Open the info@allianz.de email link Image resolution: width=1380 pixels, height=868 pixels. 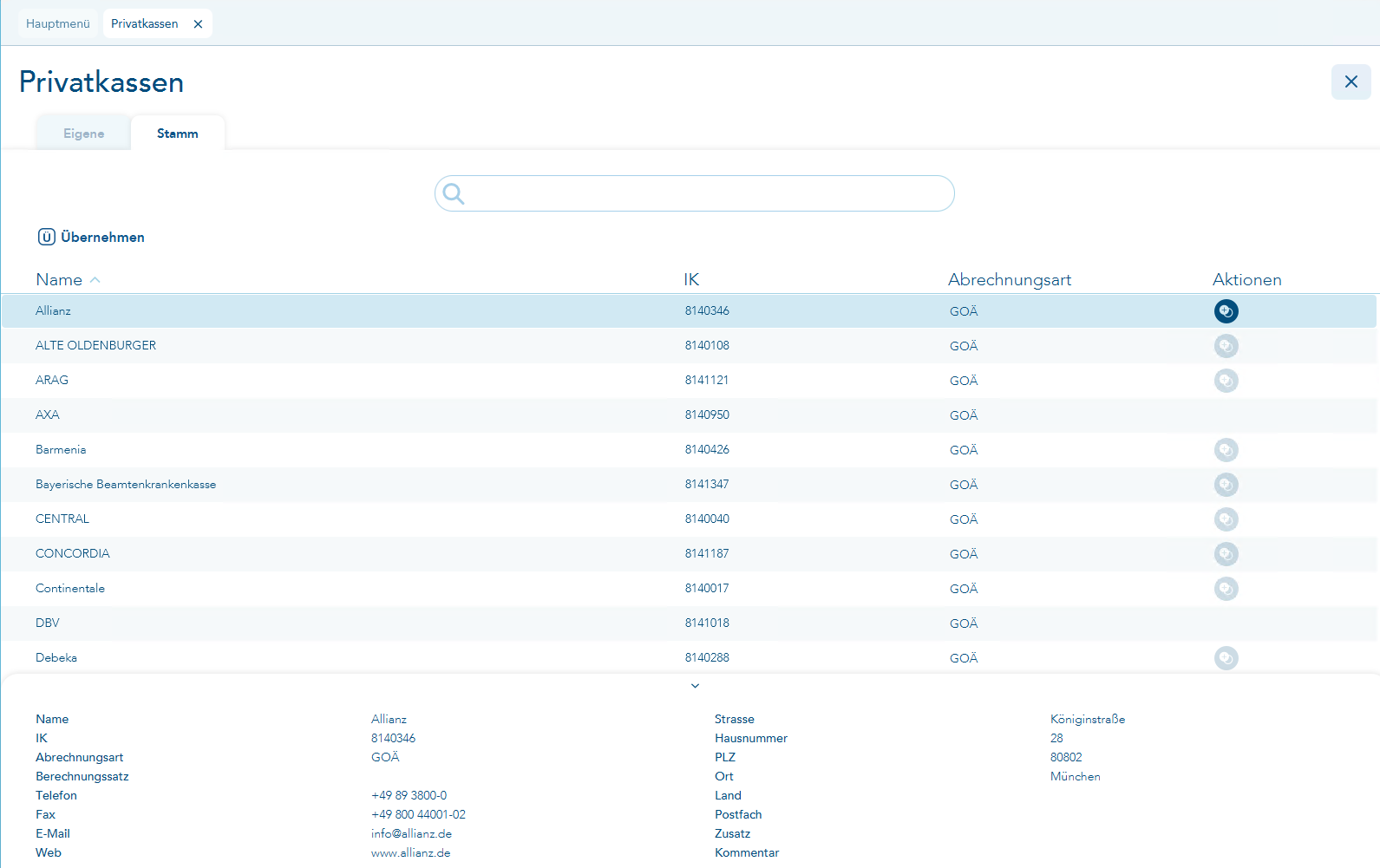pos(411,833)
